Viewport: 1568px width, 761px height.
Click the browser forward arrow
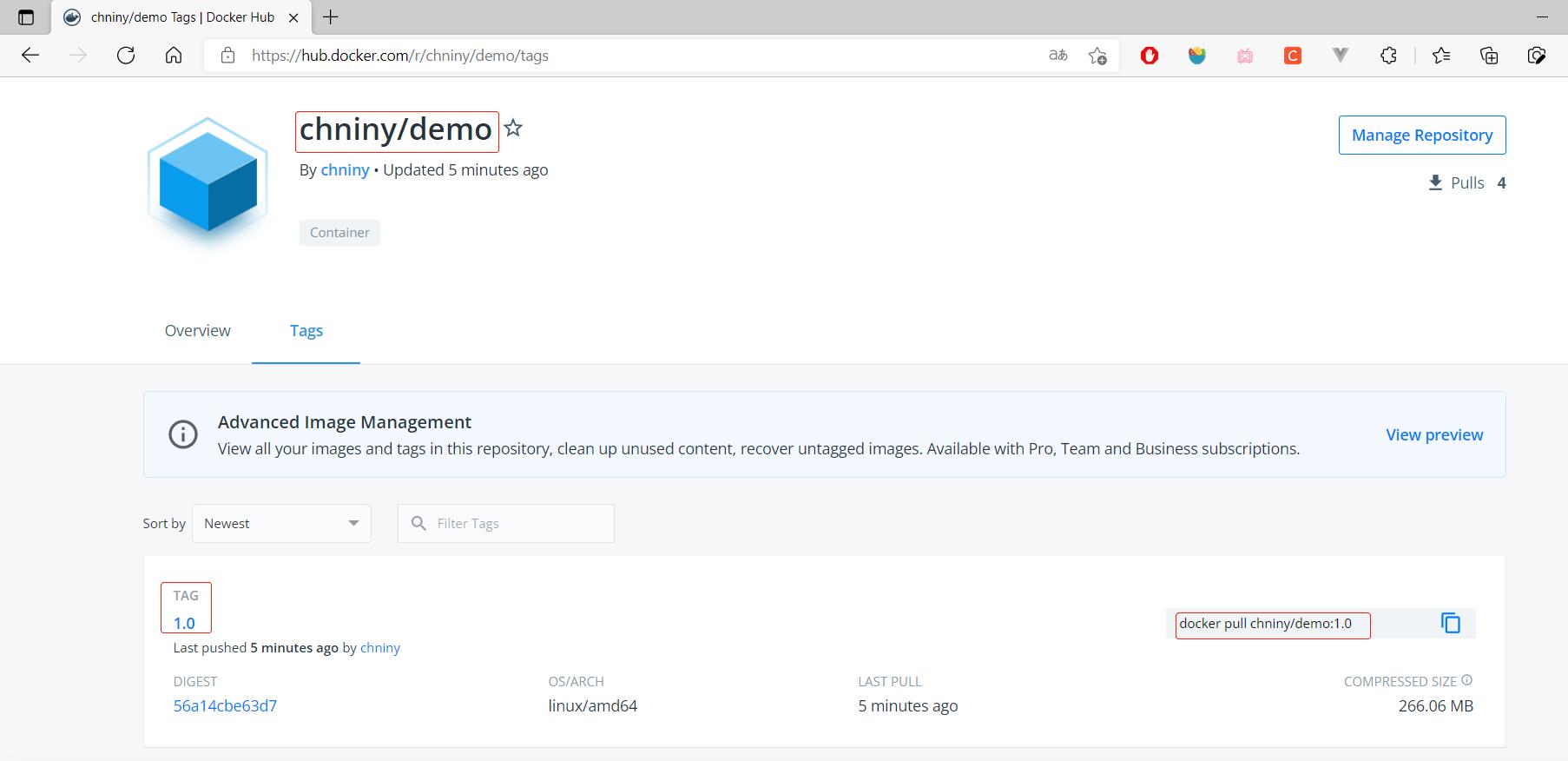click(78, 56)
